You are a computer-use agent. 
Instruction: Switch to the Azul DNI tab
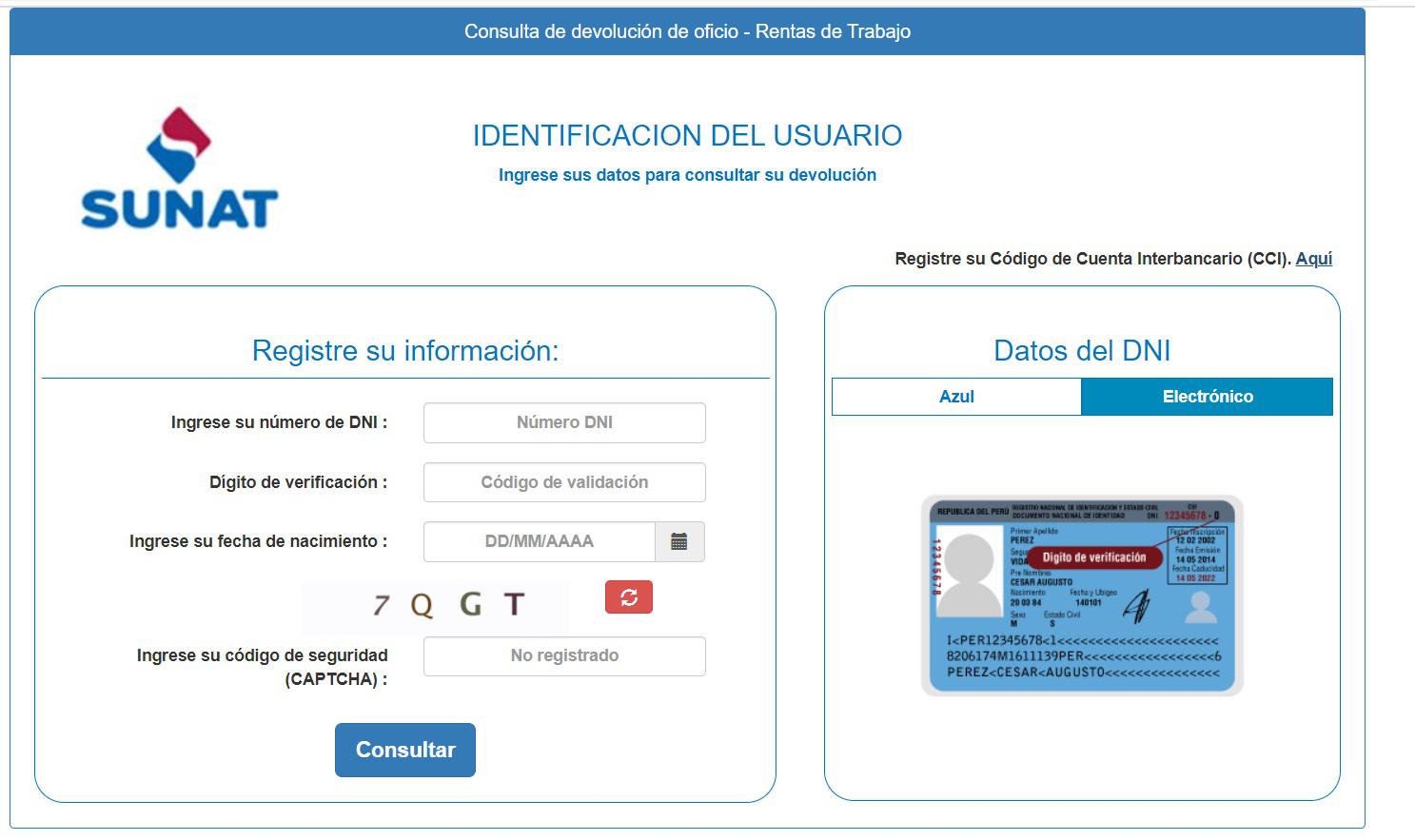(956, 397)
